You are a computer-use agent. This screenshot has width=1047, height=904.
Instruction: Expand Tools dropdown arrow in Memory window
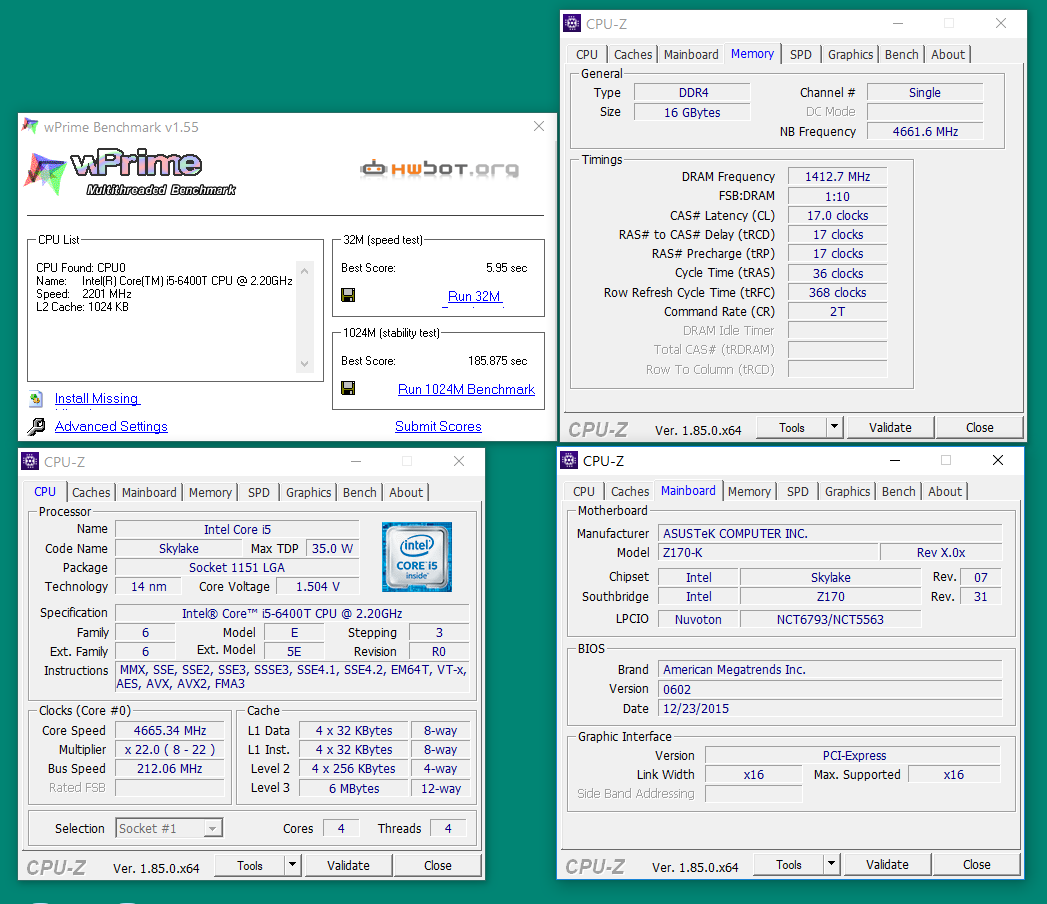click(x=835, y=428)
